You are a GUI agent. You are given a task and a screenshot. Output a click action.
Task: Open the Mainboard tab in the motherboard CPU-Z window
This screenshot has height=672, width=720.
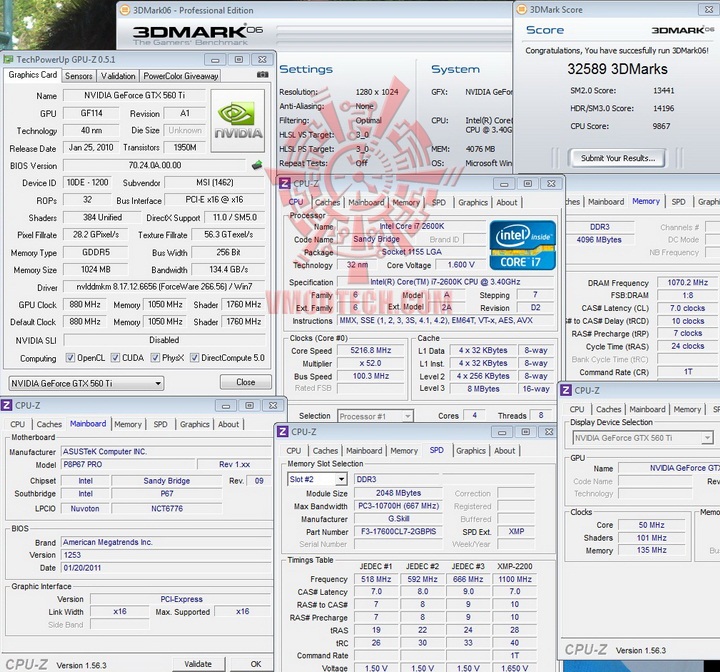click(x=88, y=424)
